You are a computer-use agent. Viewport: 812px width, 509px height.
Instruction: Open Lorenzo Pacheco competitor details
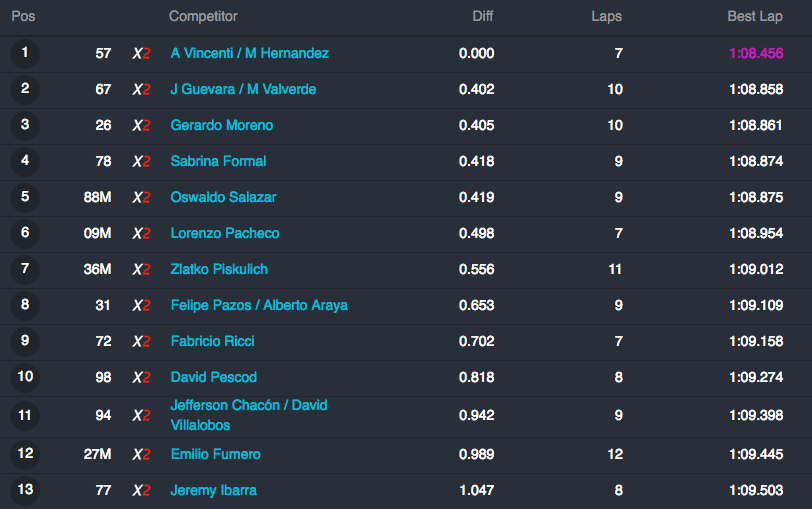(x=225, y=233)
